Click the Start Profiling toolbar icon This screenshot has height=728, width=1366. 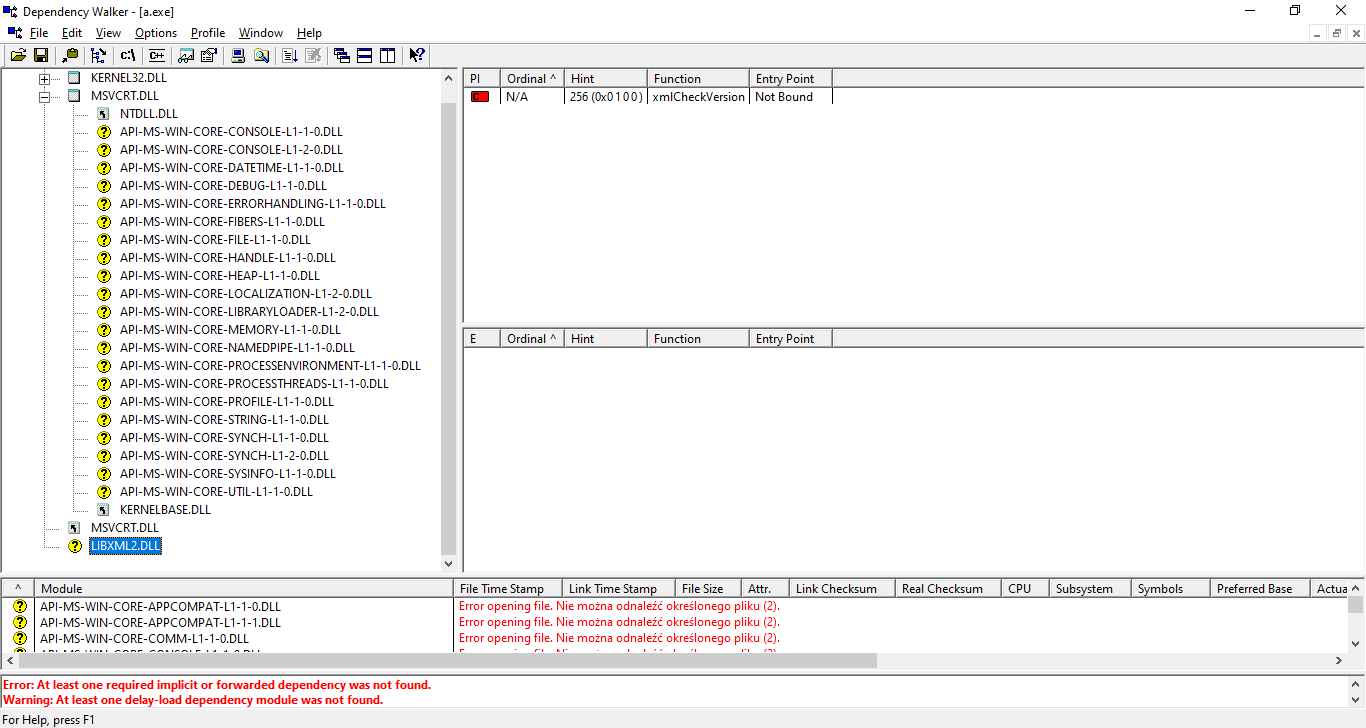pos(290,55)
